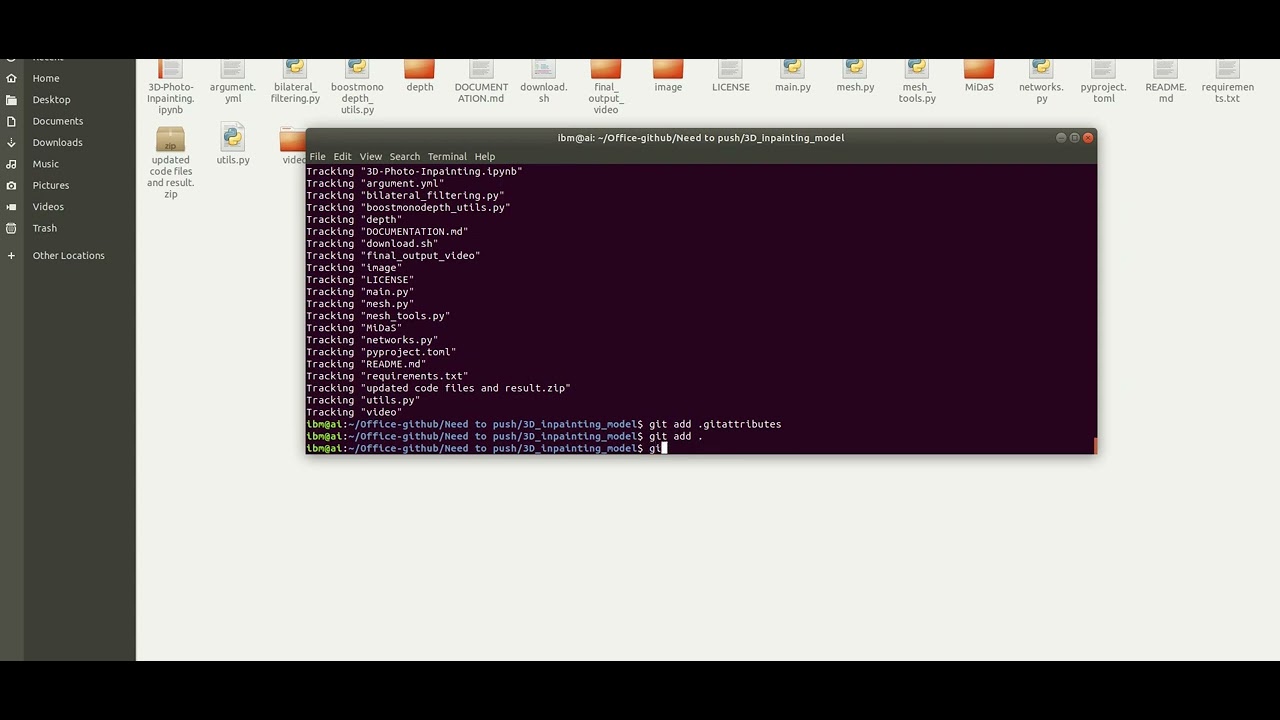Select the networks.py file icon
This screenshot has height=720, width=1280.
pyautogui.click(x=1041, y=69)
